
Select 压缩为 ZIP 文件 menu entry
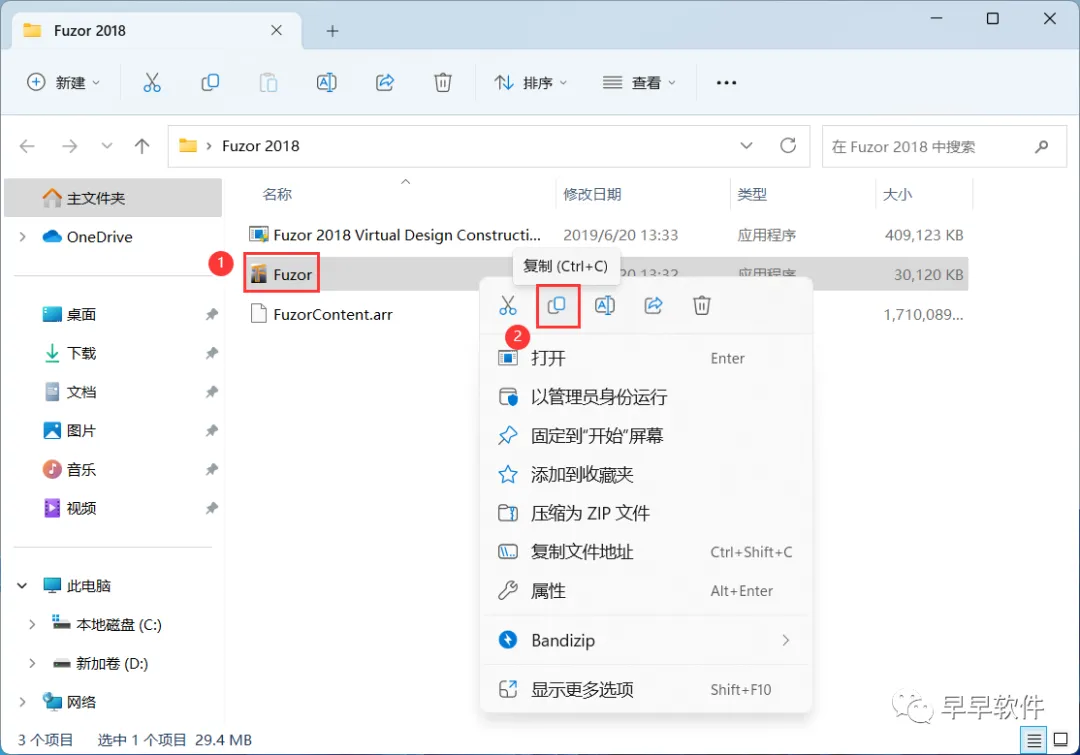pyautogui.click(x=645, y=513)
